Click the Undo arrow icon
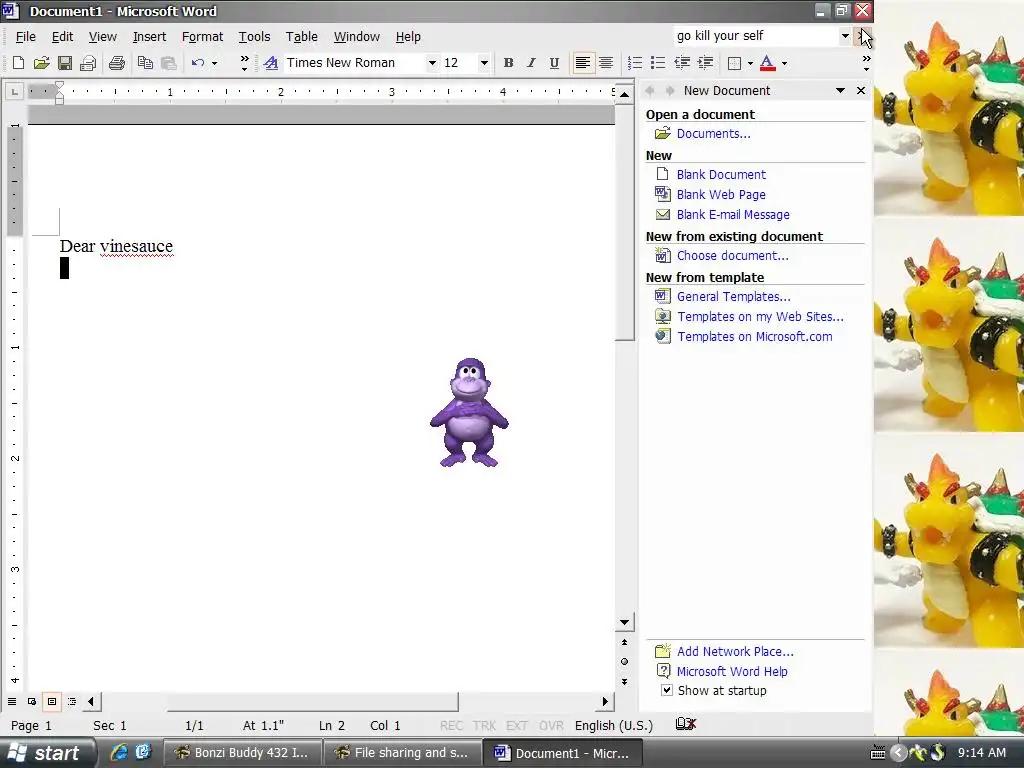The height and width of the screenshot is (768, 1024). pyautogui.click(x=198, y=63)
